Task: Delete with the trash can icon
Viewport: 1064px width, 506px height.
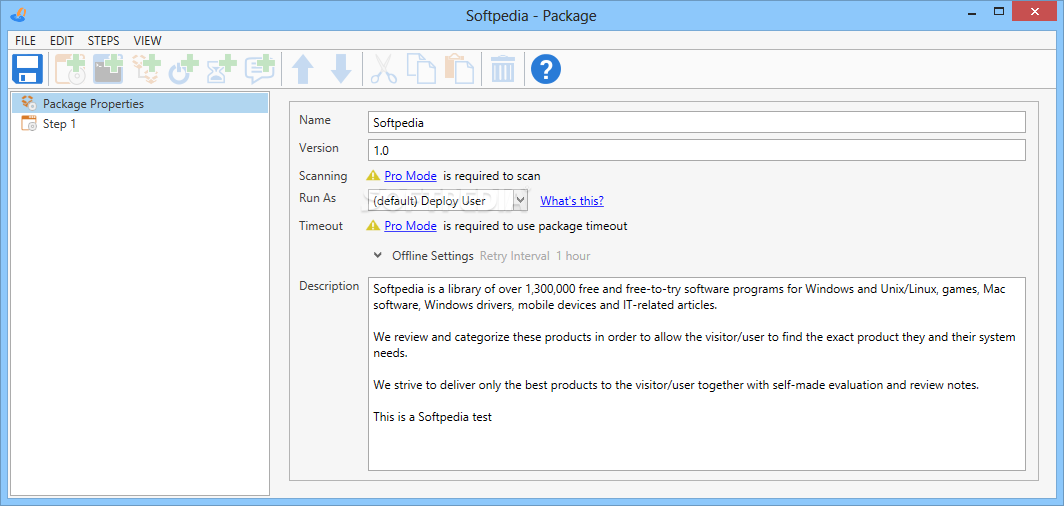Action: pos(503,69)
